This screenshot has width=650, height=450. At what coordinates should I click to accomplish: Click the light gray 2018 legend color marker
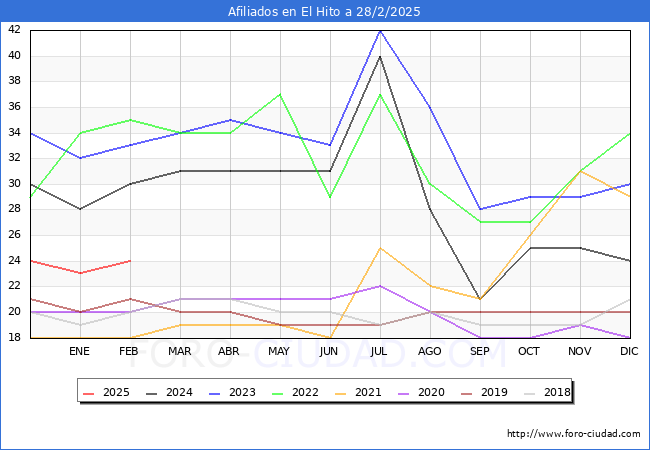(530, 393)
